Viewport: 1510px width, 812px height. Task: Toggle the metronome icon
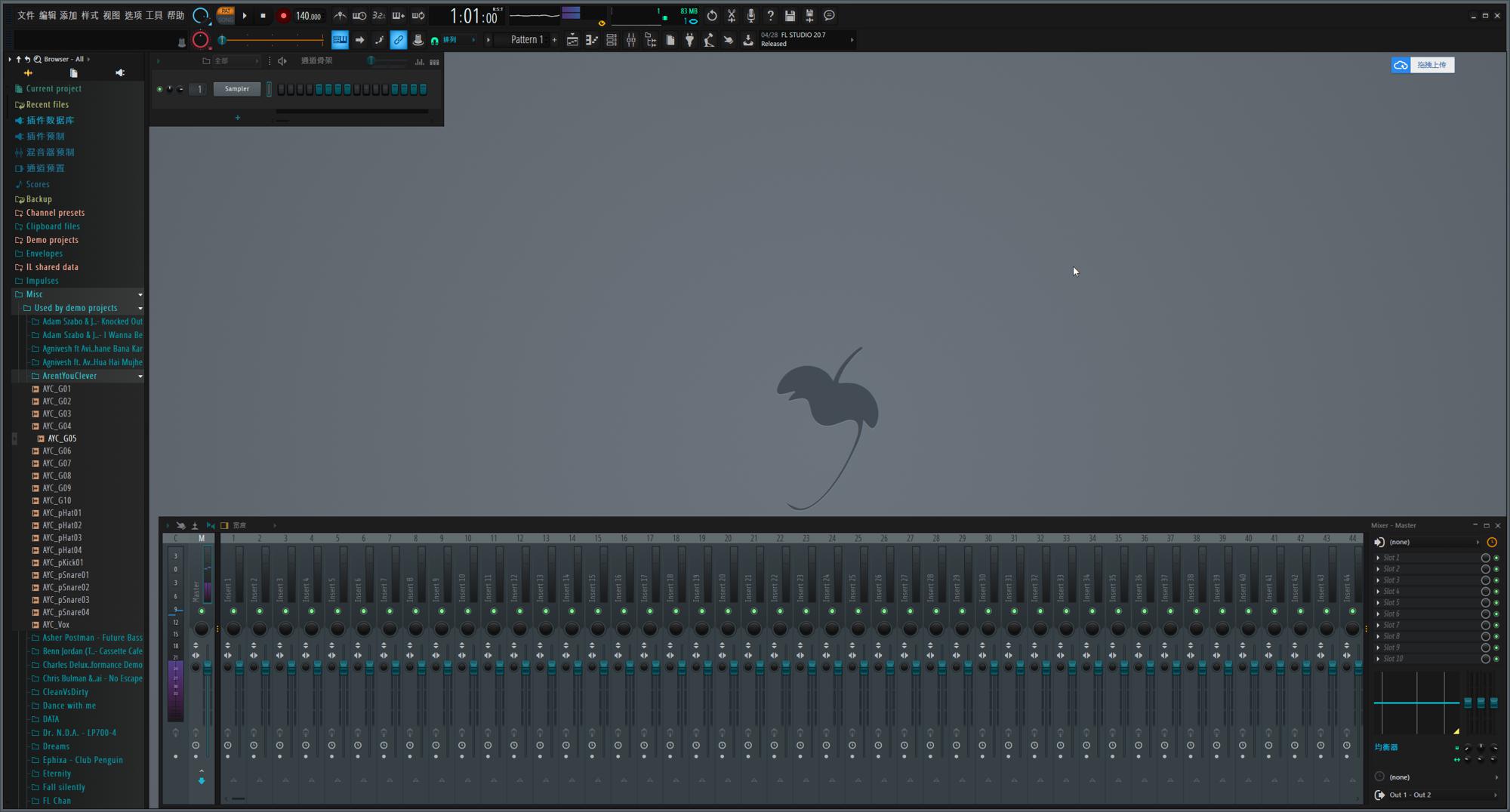point(340,16)
